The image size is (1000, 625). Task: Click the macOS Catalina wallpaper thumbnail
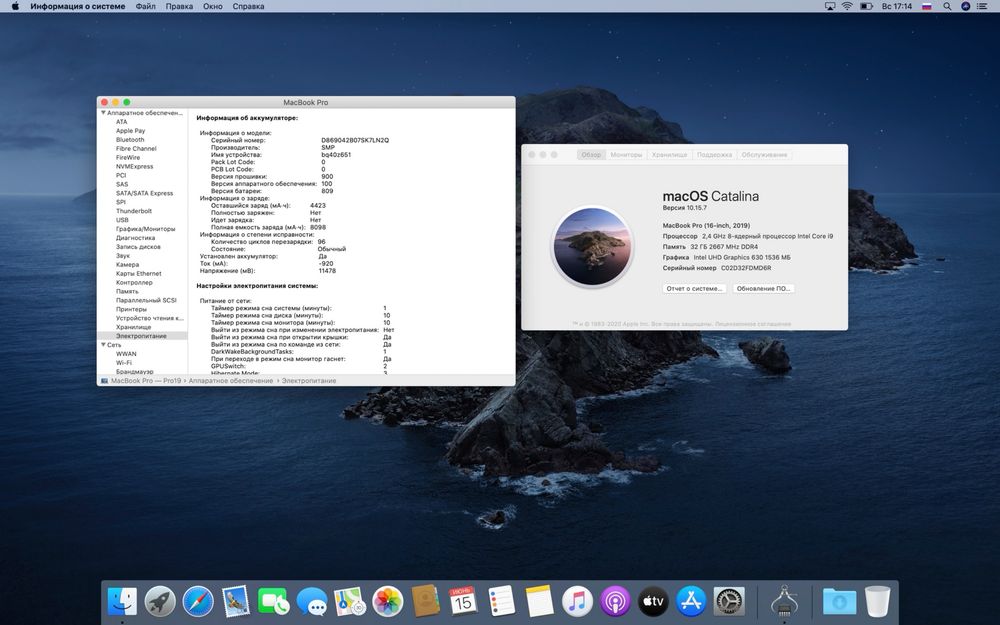pyautogui.click(x=592, y=246)
